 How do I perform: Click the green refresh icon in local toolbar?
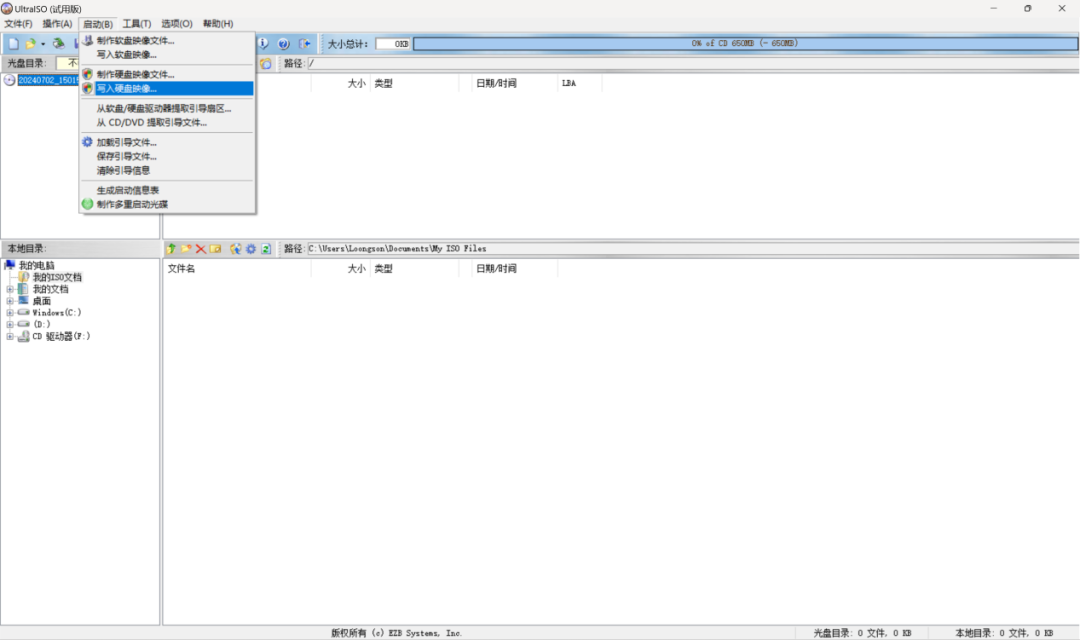point(266,249)
